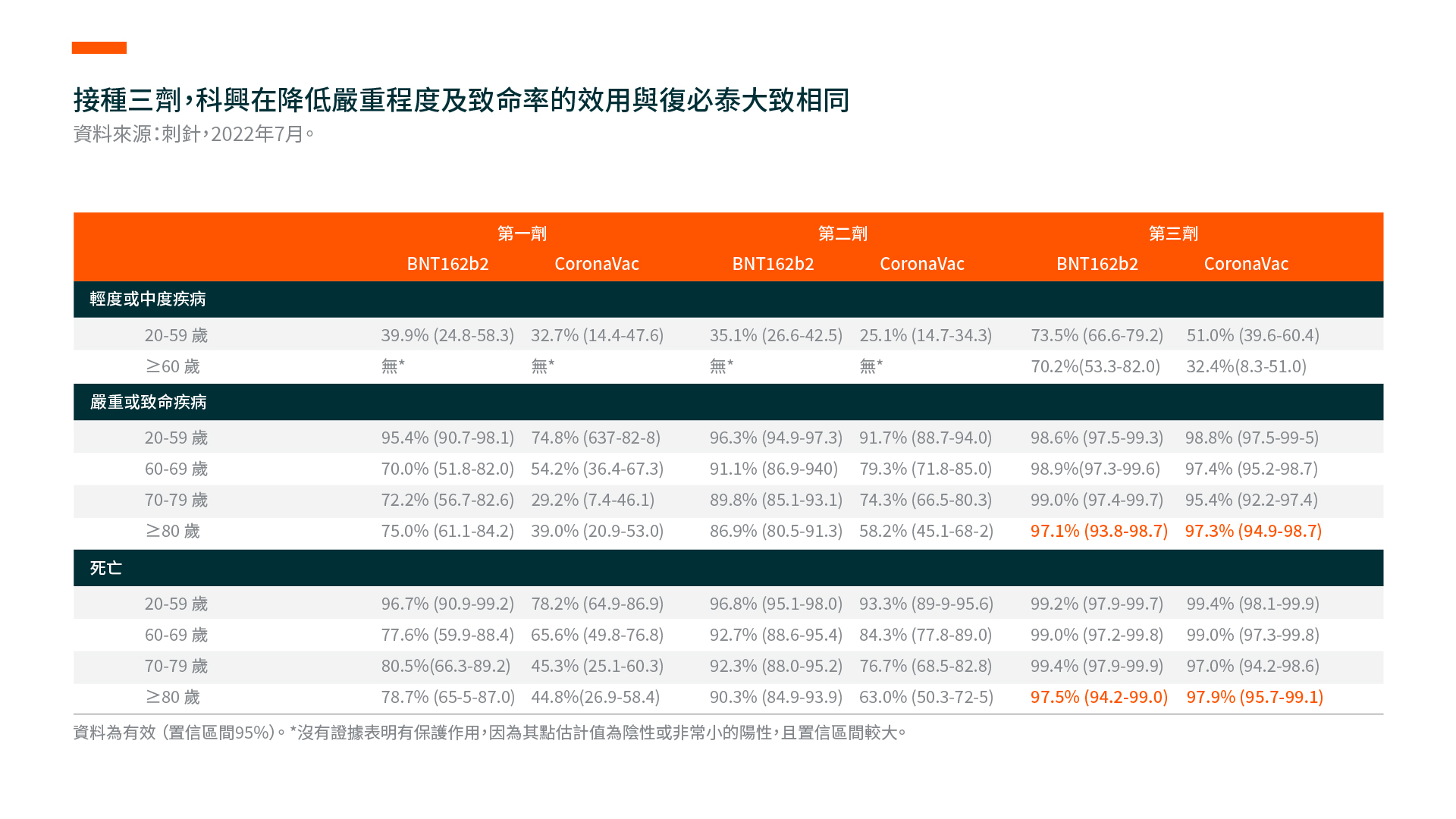Click cell 58.2% (45.1-68-2)
The image size is (1456, 819).
[926, 531]
